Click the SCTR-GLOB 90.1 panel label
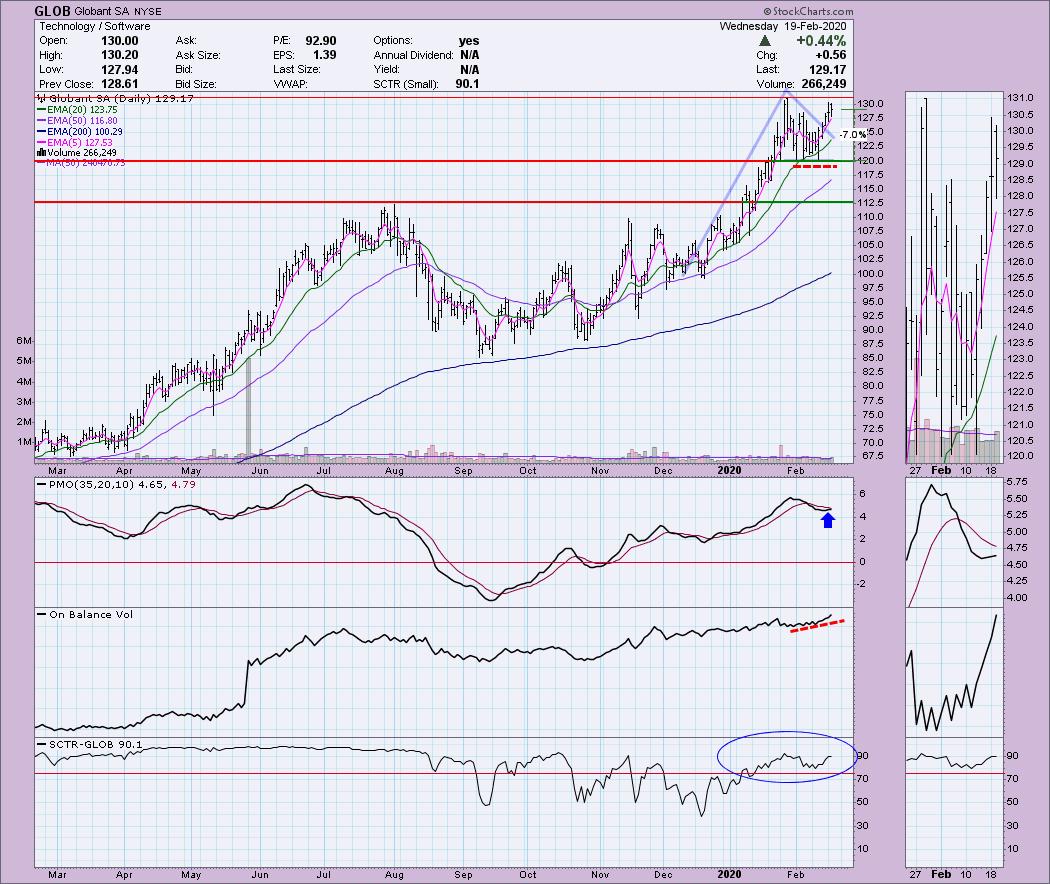The height and width of the screenshot is (884, 1050). click(90, 744)
